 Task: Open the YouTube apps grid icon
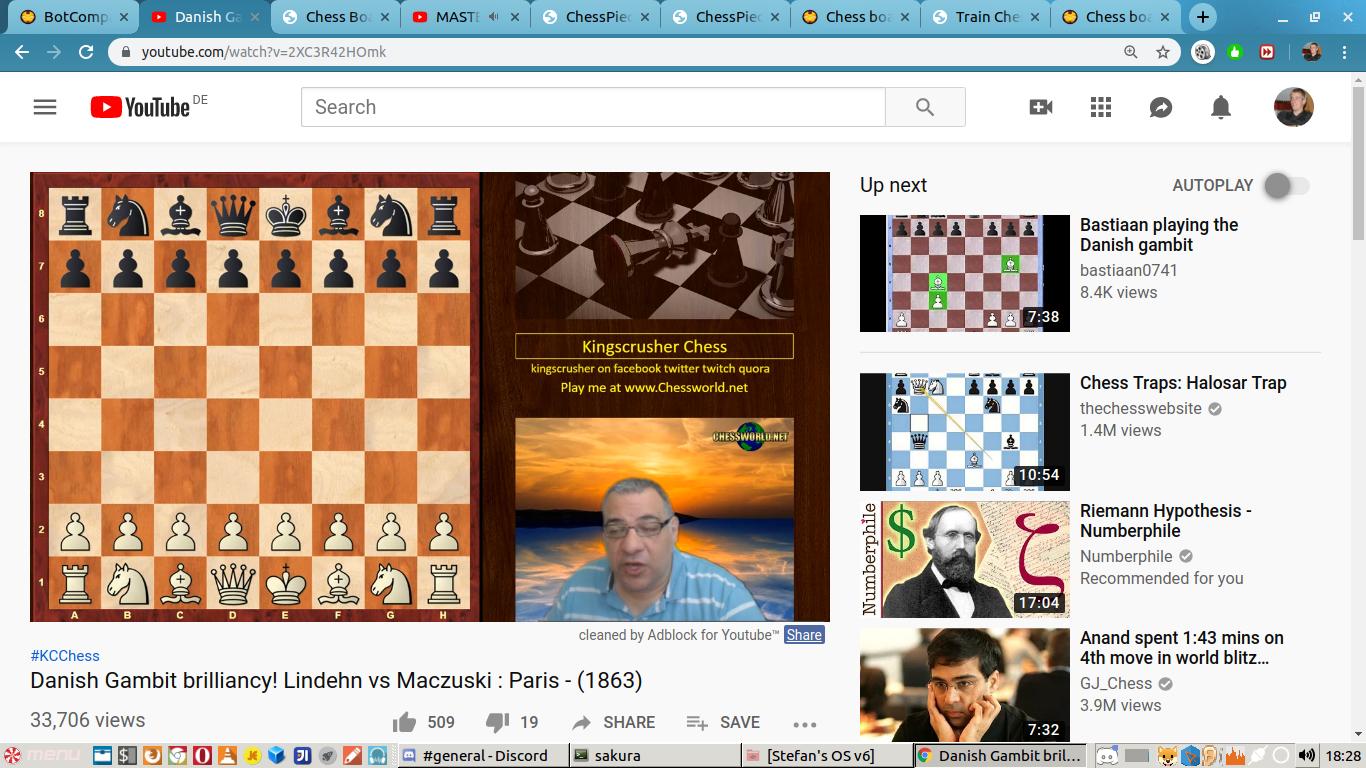(1101, 107)
